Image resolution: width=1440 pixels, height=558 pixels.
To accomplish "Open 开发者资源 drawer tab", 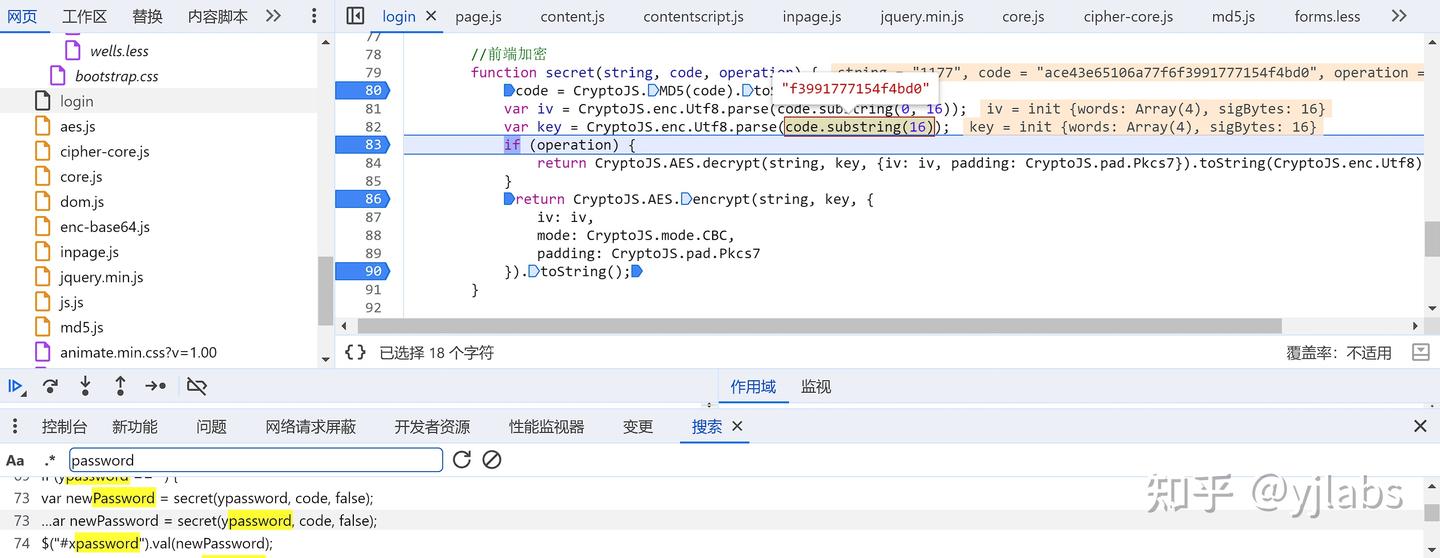I will (432, 427).
